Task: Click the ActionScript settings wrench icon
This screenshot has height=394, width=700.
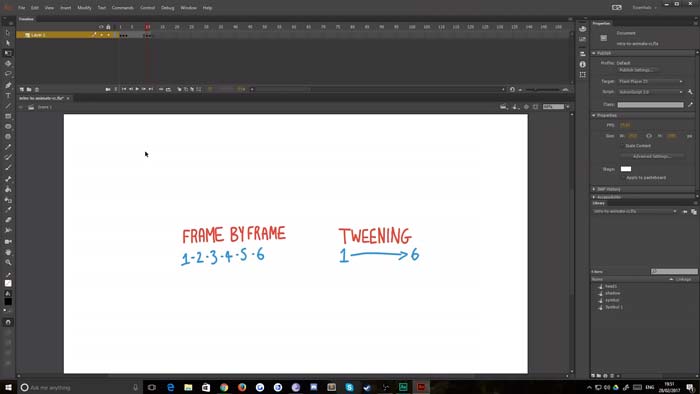Action: point(690,92)
